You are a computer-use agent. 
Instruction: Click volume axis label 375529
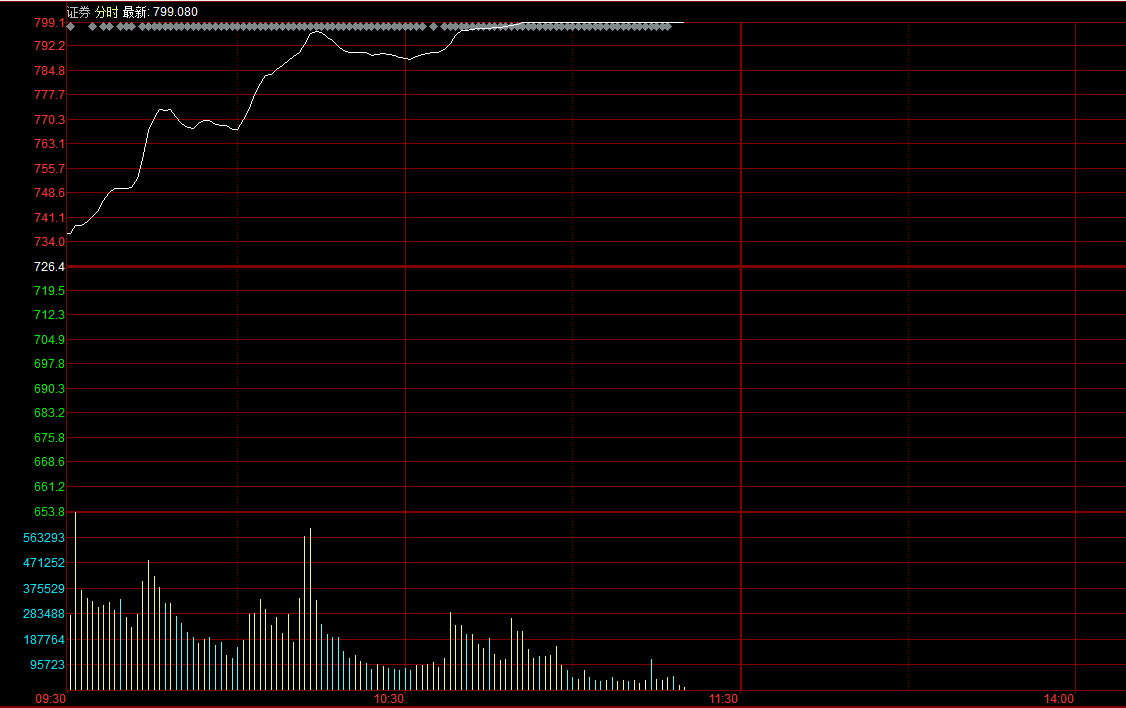coord(44,589)
